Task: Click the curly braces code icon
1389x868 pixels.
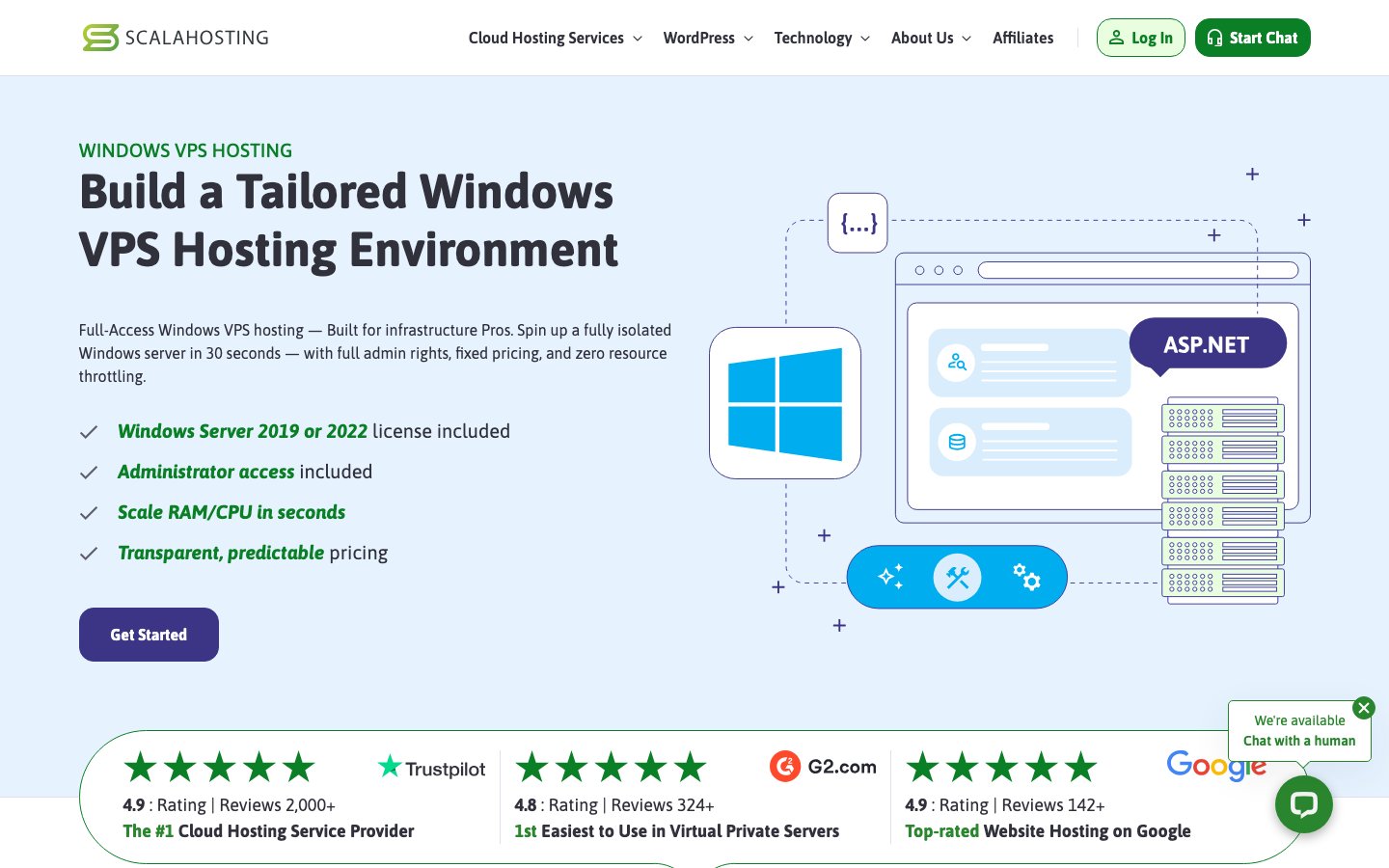Action: [x=858, y=223]
